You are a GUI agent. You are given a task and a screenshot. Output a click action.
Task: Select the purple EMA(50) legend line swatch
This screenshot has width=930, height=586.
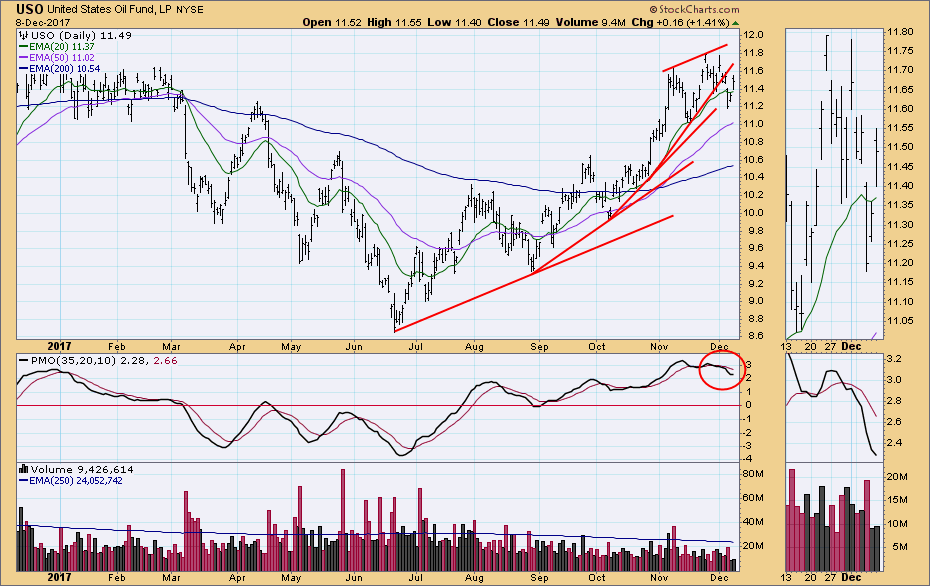[24, 58]
